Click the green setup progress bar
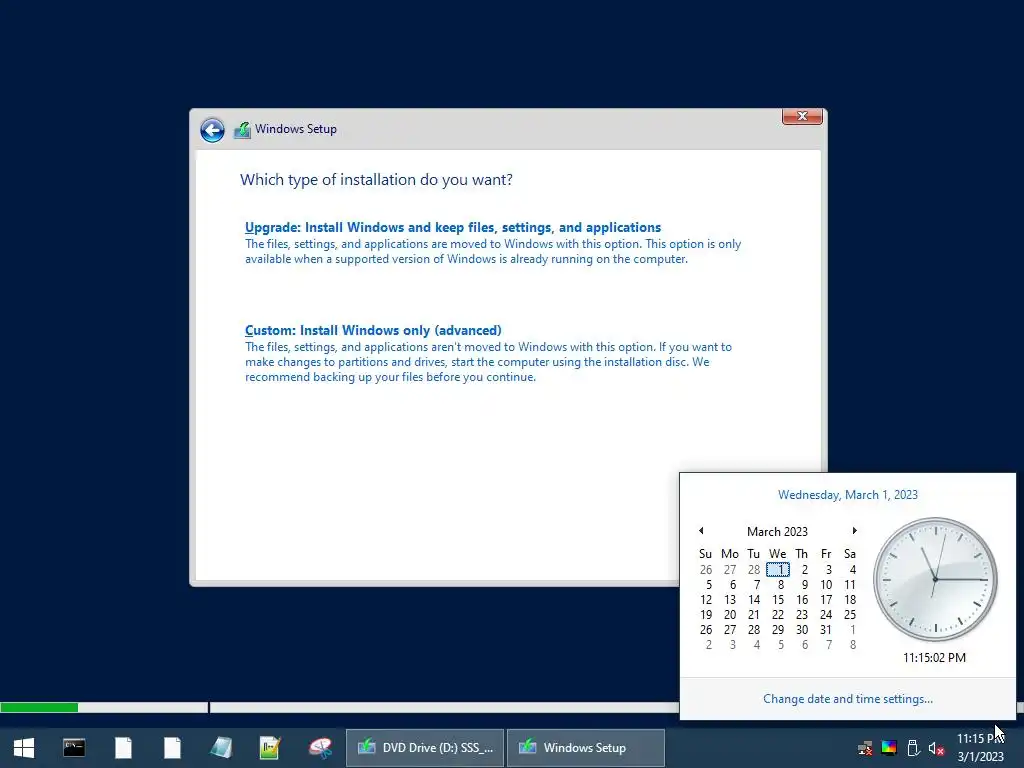The image size is (1024, 768). click(x=39, y=707)
